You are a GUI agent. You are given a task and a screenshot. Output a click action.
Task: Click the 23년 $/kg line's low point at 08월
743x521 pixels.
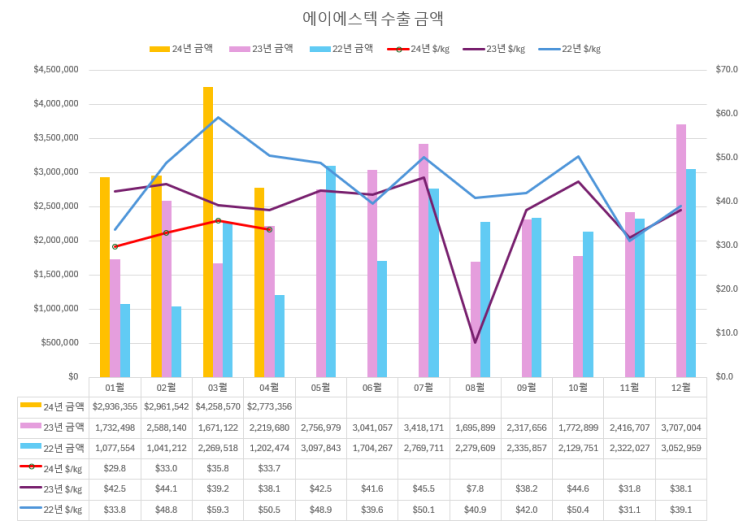pos(475,342)
